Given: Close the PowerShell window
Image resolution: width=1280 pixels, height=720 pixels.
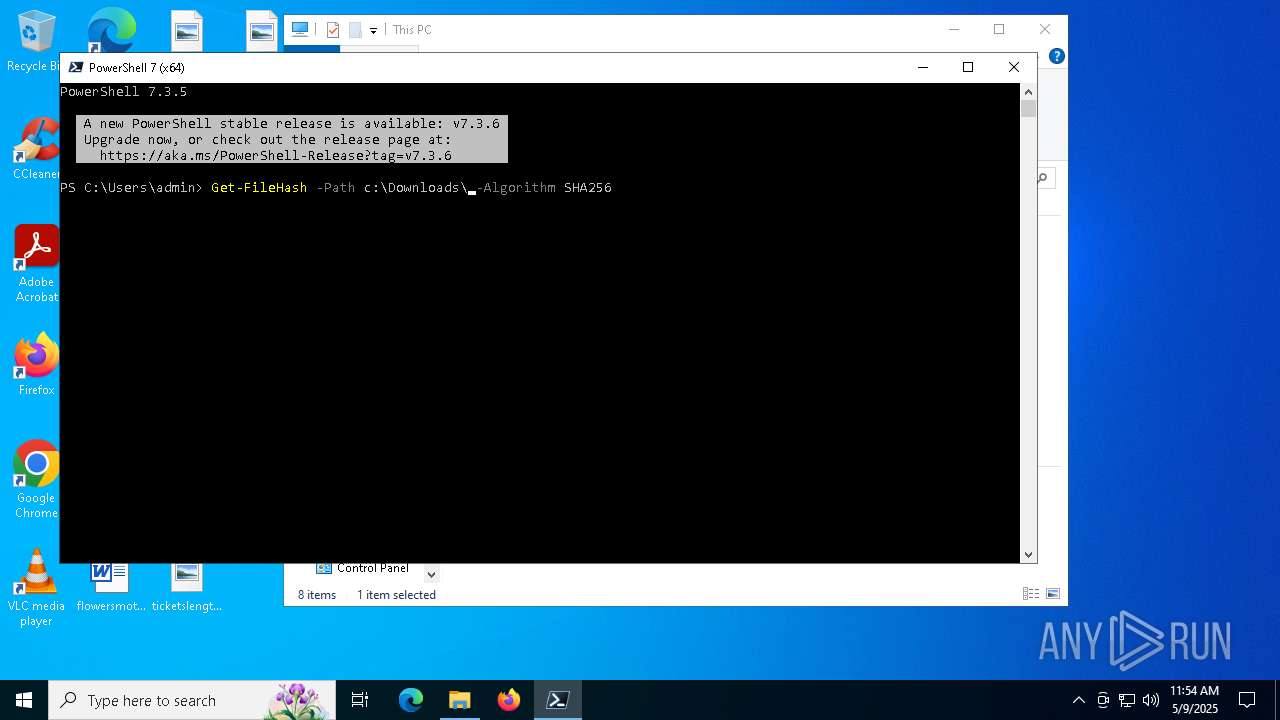Looking at the screenshot, I should 1013,67.
